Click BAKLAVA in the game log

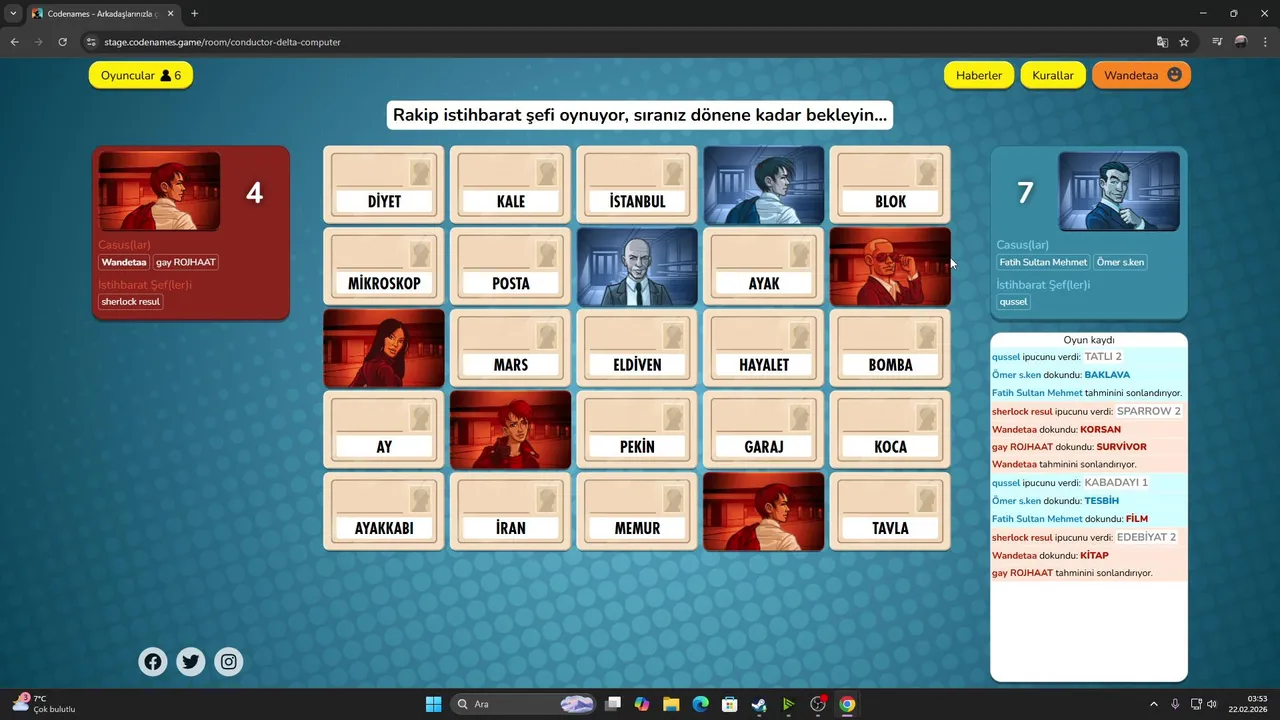[1107, 375]
